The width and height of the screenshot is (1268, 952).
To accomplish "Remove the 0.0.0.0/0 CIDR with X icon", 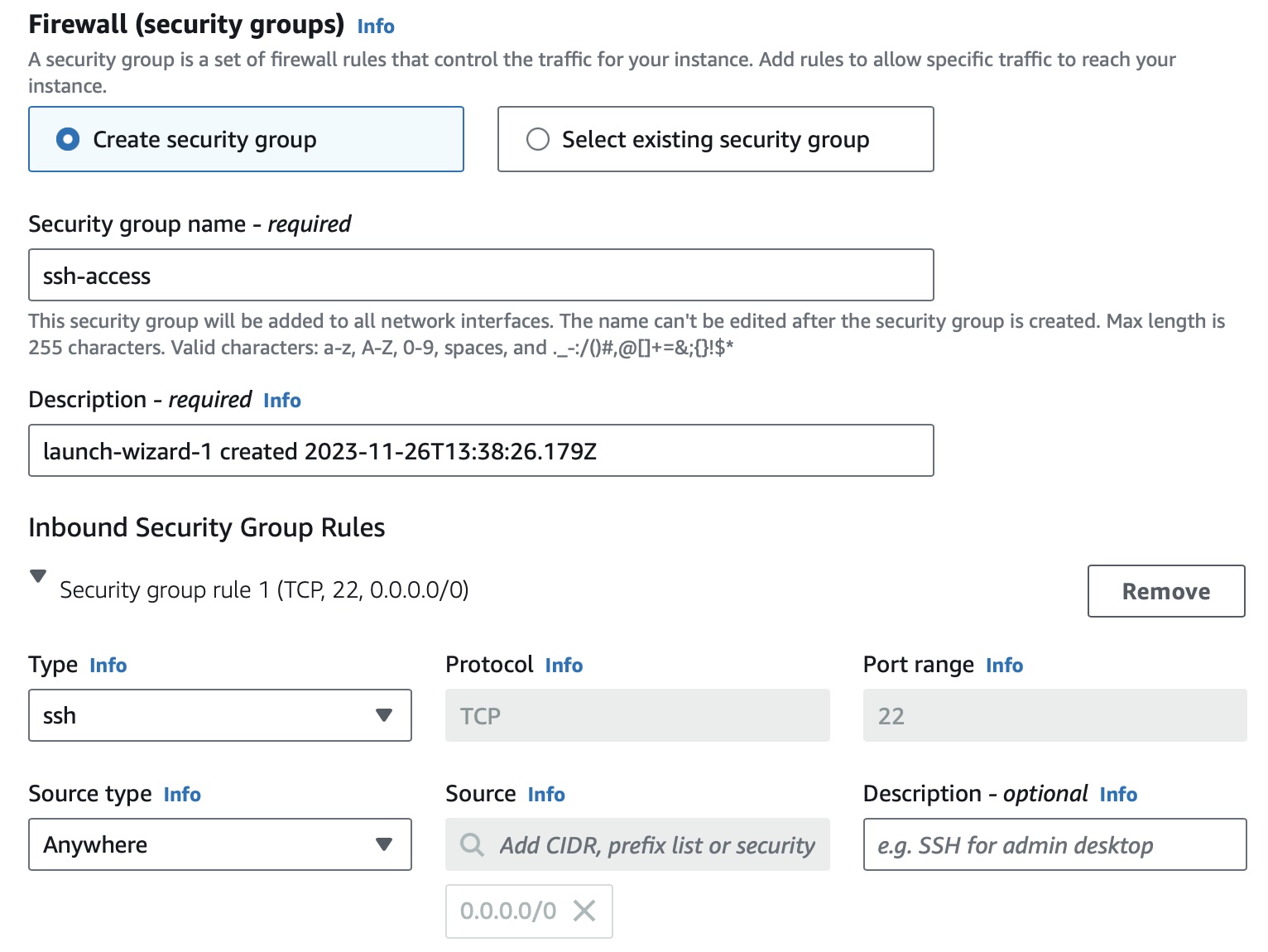I will (584, 911).
